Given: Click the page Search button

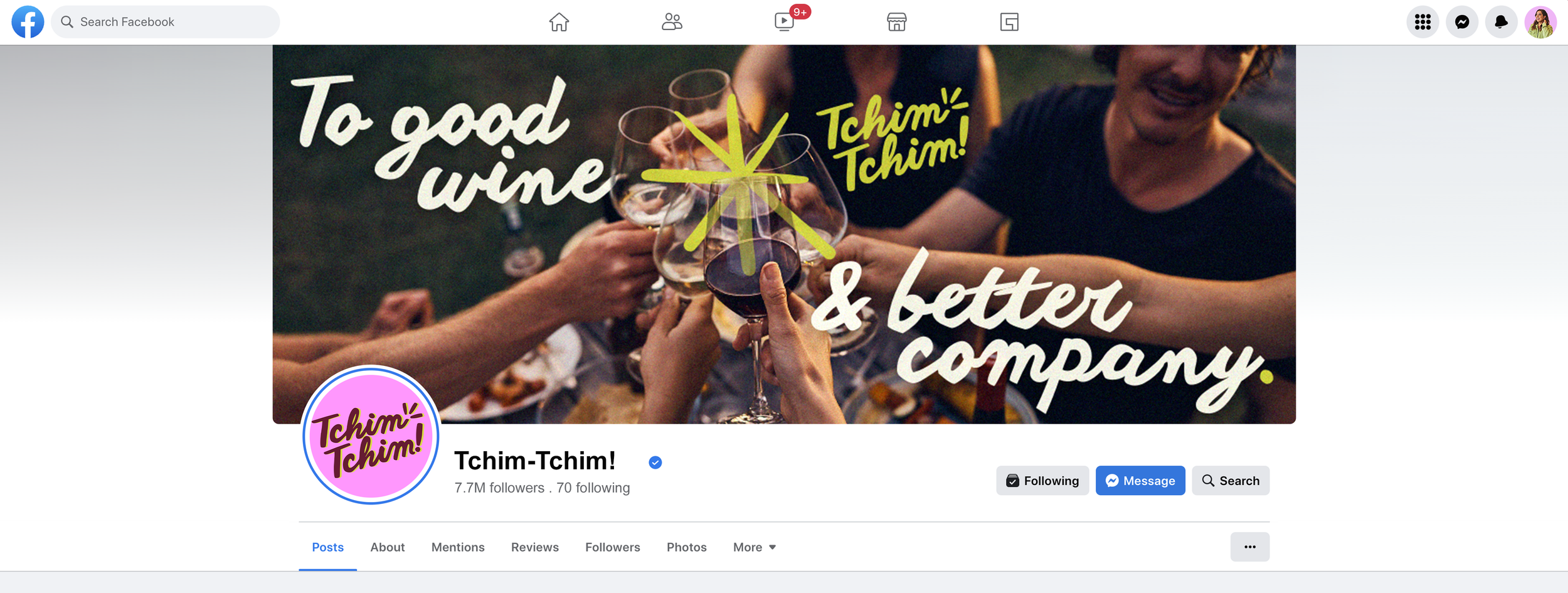Looking at the screenshot, I should click(1231, 481).
